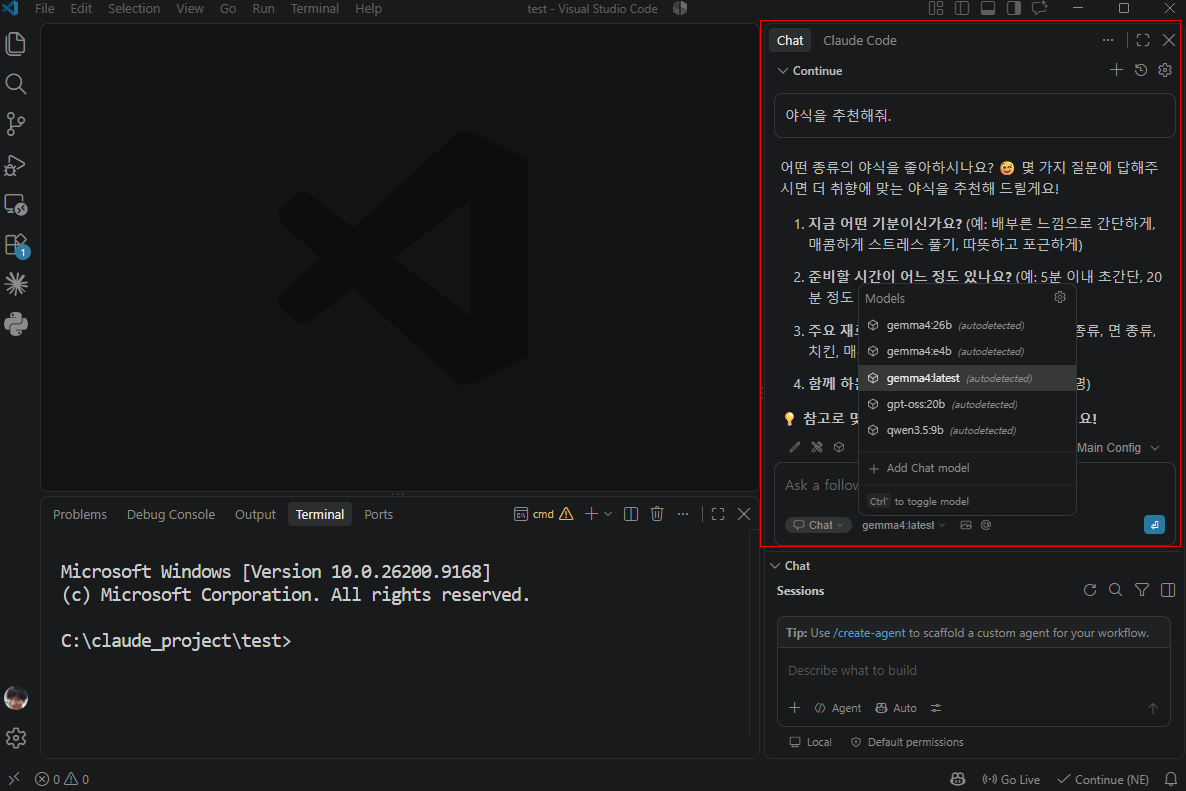The width and height of the screenshot is (1186, 791).
Task: Toggle sessions sidebar layout icon
Action: (x=1168, y=590)
